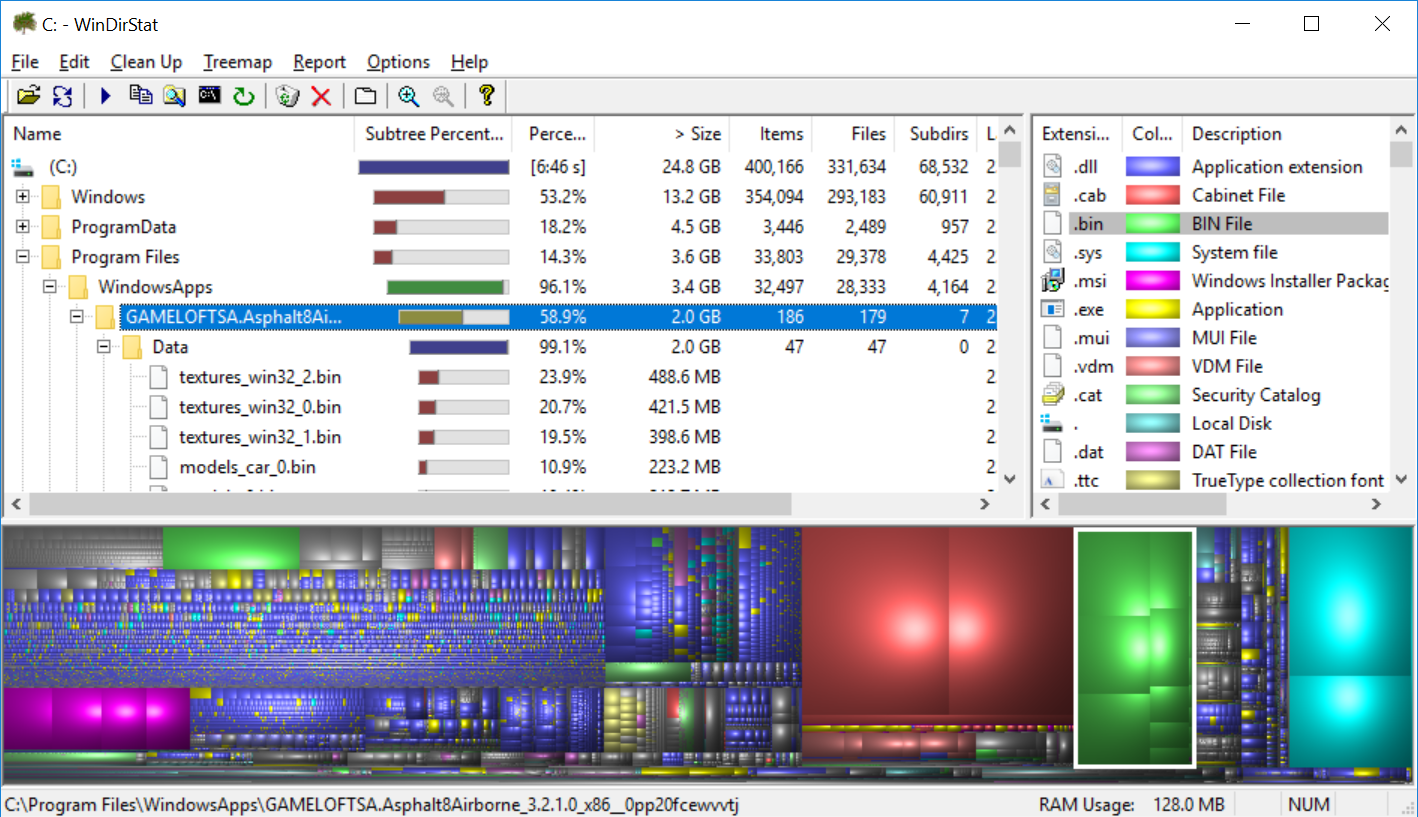Click the Explorer Here magnifier-folder icon
The image size is (1418, 817).
[175, 96]
